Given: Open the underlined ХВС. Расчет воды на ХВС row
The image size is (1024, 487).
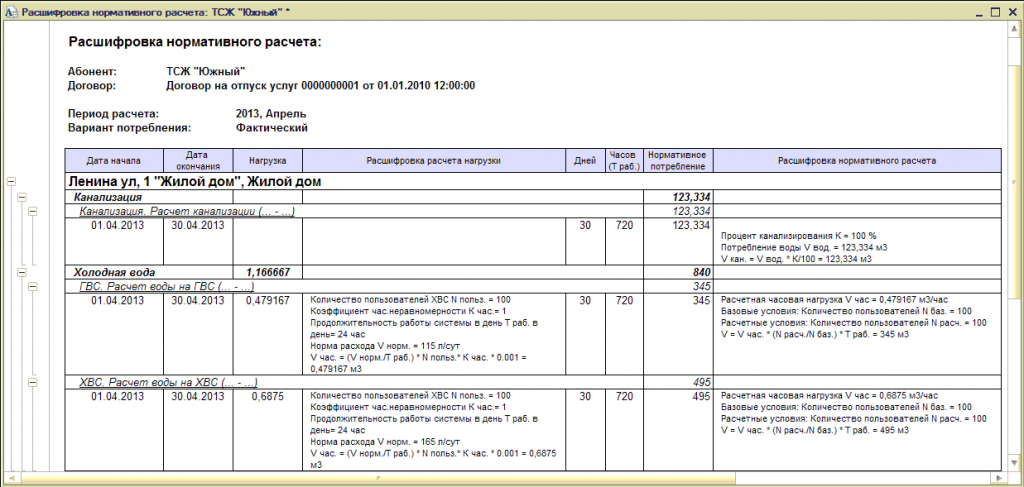Looking at the screenshot, I should 168,383.
